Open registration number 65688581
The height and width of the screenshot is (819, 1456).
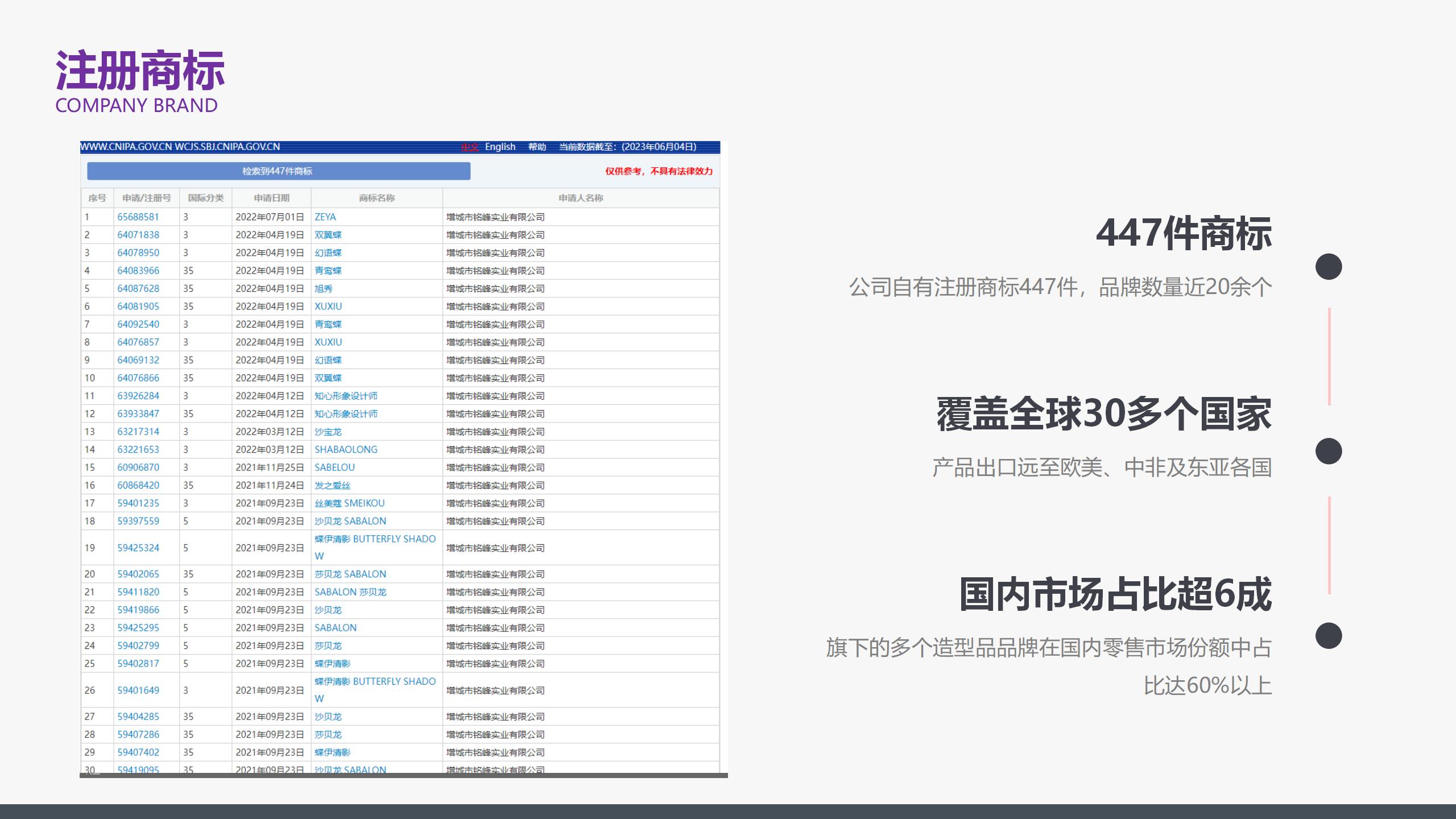[138, 217]
